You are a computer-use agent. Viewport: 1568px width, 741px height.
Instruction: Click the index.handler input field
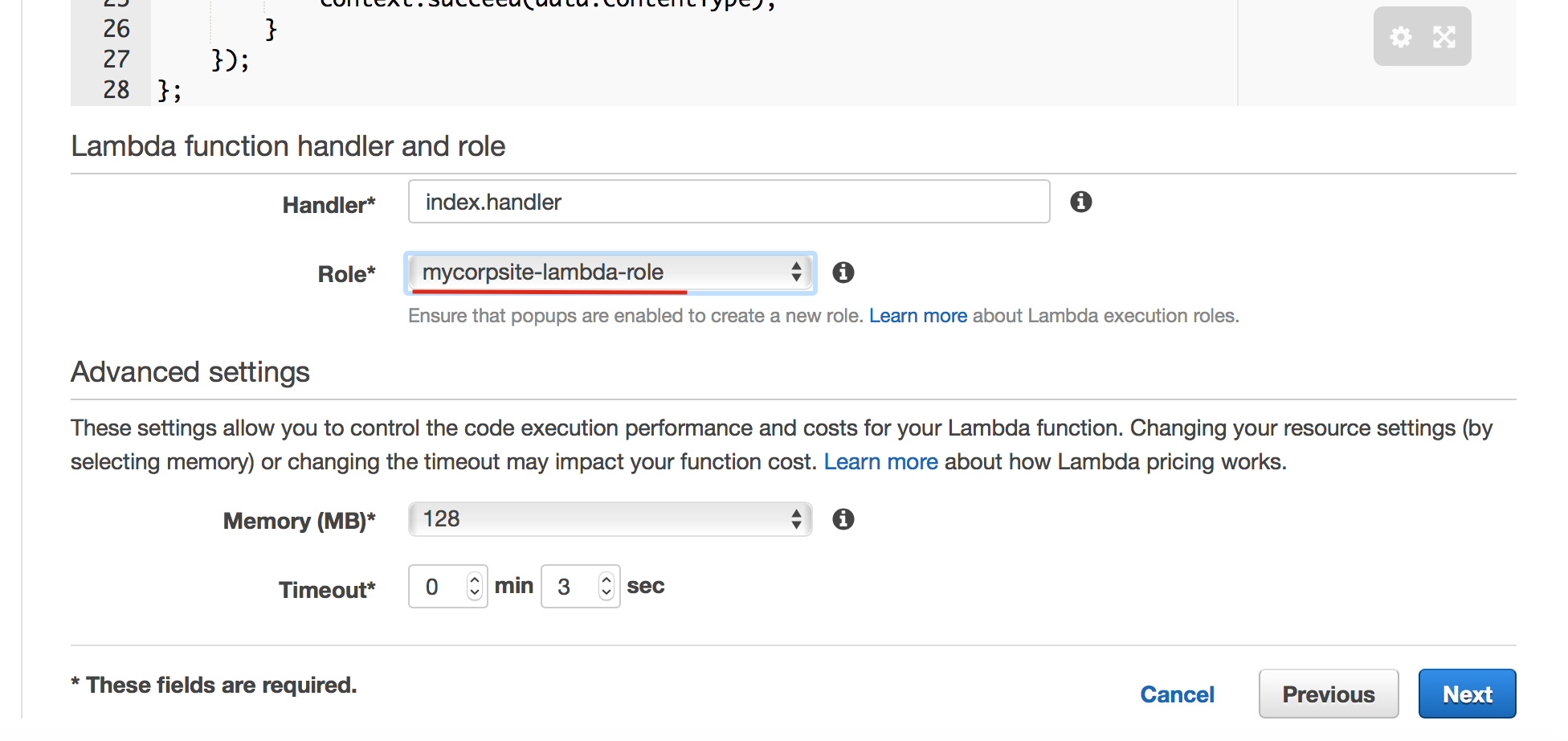pos(728,202)
